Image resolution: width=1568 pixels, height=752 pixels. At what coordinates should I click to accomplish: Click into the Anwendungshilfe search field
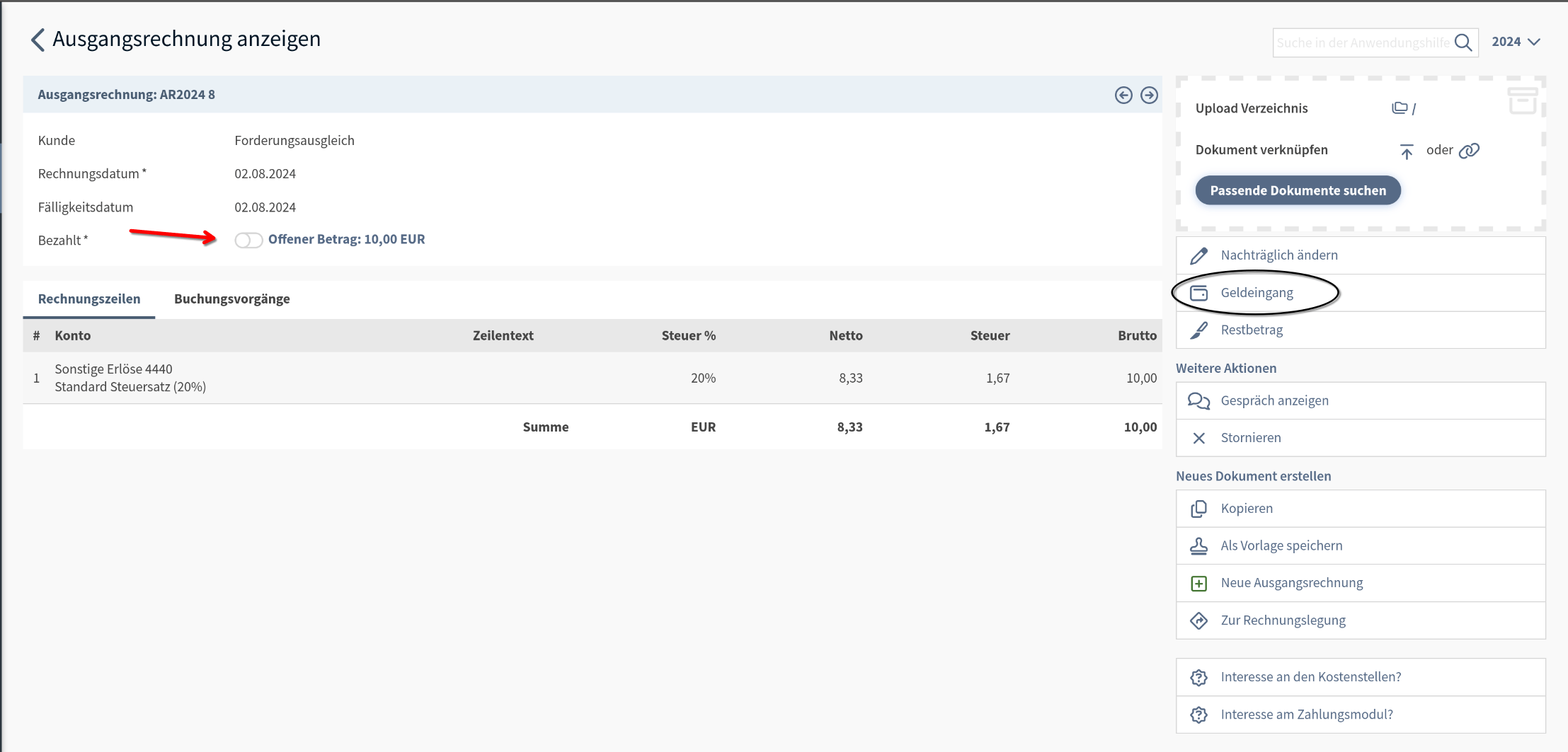[1362, 43]
